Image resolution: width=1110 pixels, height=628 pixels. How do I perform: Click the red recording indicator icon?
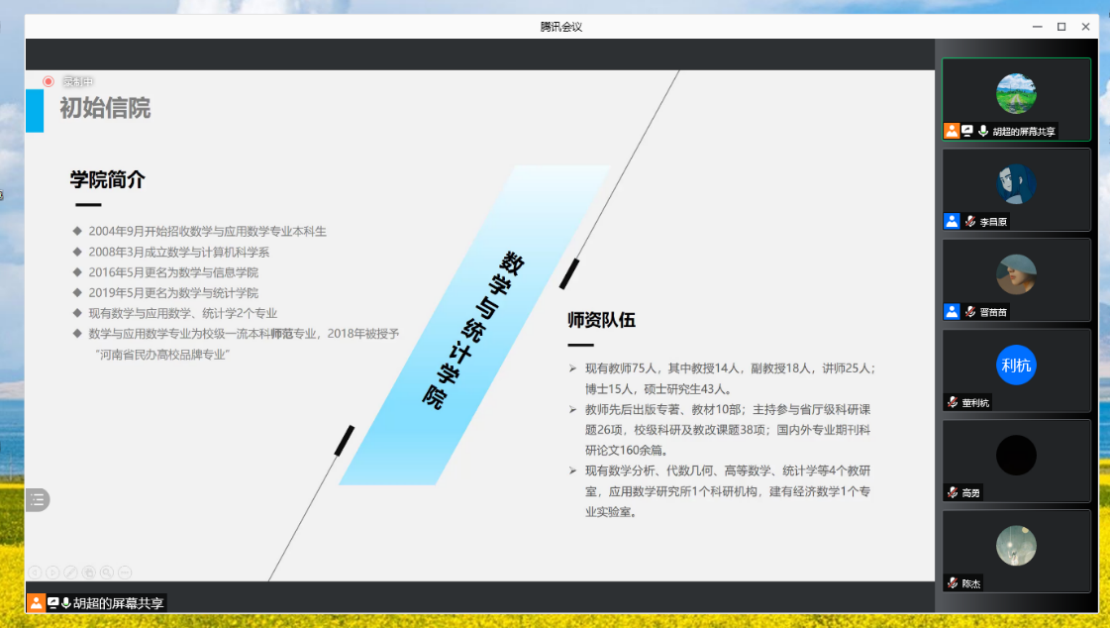48,81
